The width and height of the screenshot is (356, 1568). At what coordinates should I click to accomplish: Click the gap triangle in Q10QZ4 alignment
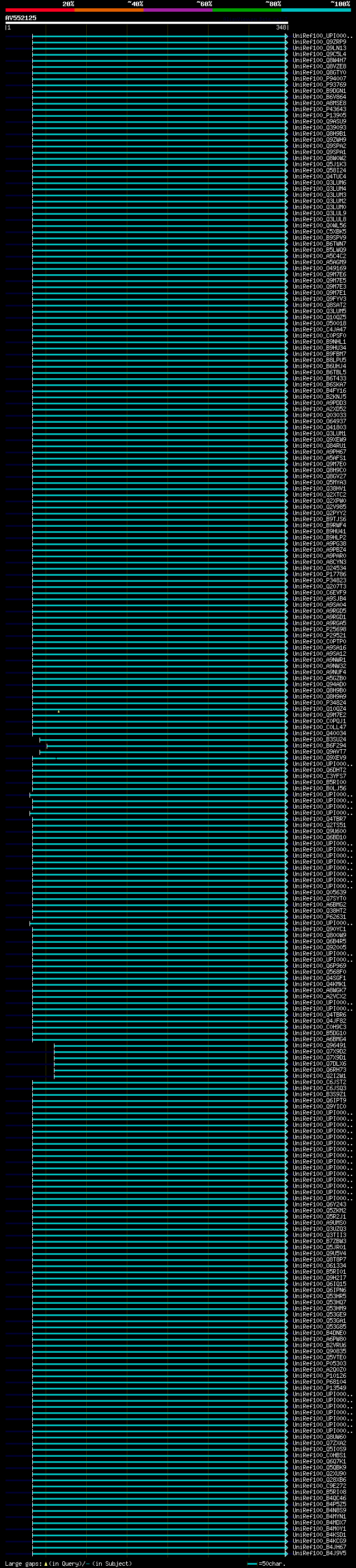(58, 711)
